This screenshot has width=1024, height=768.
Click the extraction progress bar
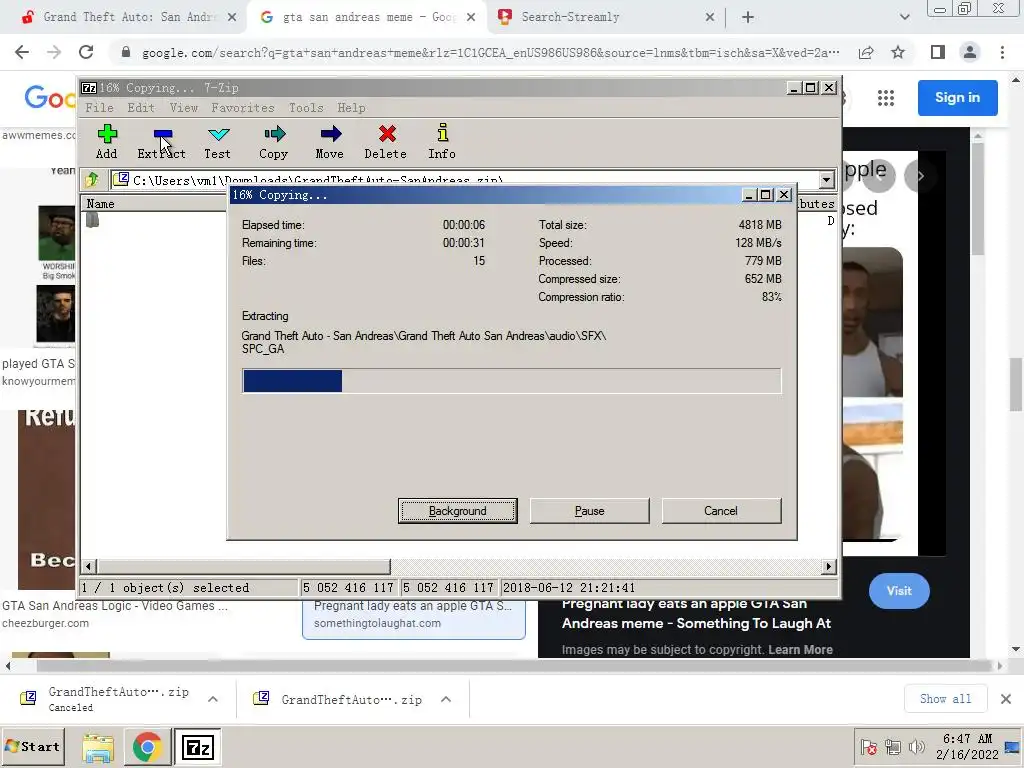(x=511, y=381)
